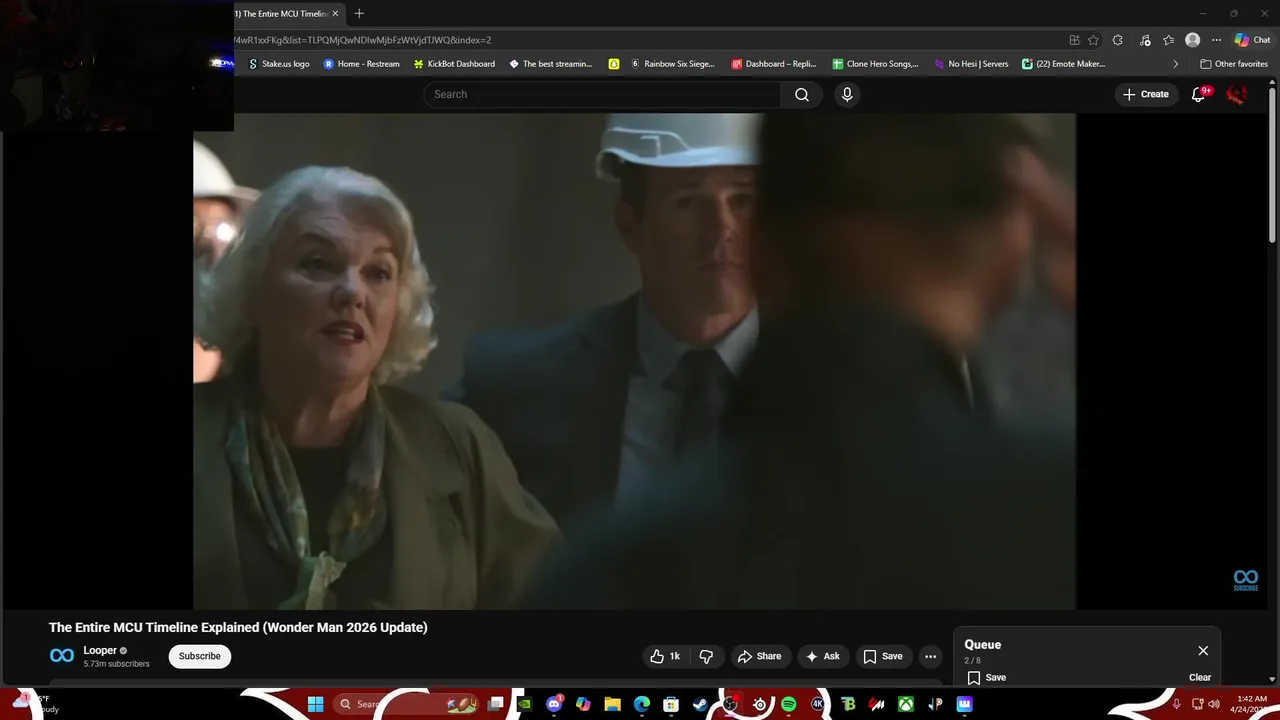
Task: Like the video with thumbs up
Action: point(665,656)
